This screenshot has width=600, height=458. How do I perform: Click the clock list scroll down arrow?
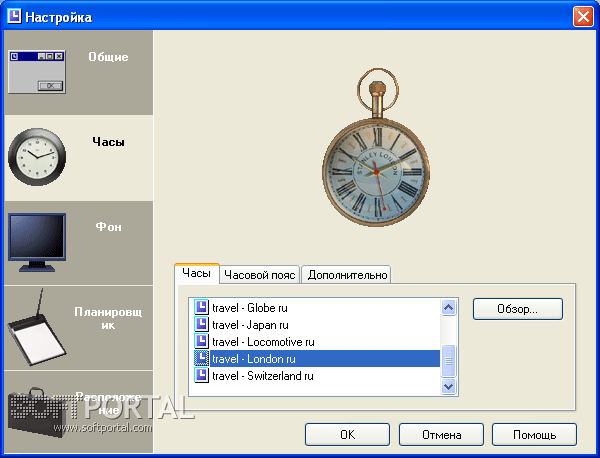click(x=448, y=386)
